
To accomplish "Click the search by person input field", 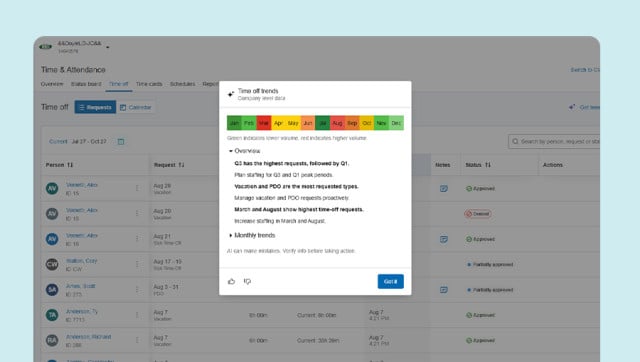I will [x=554, y=142].
